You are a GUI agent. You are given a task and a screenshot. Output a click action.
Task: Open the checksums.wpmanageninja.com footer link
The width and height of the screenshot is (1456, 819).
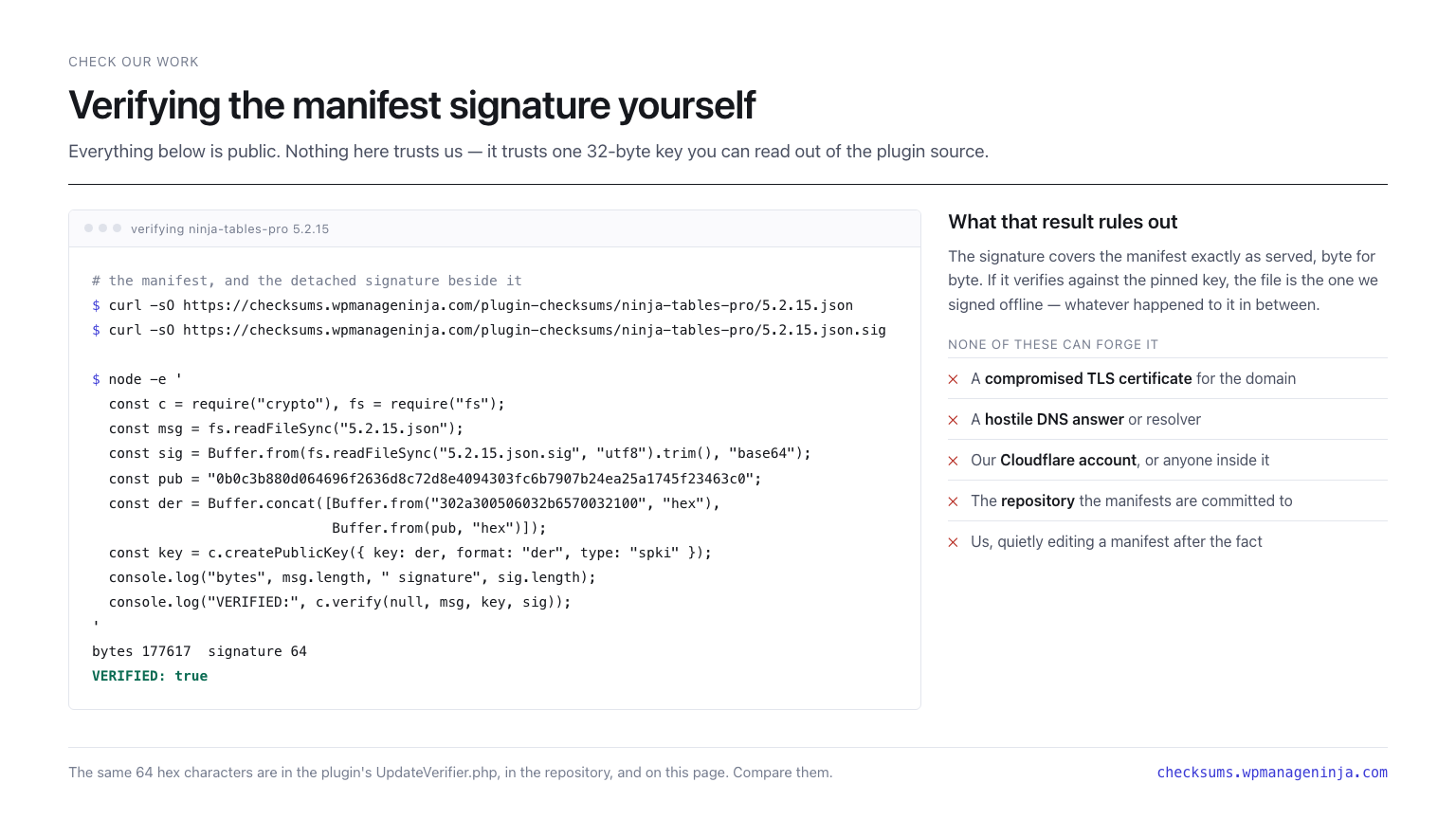[1272, 773]
